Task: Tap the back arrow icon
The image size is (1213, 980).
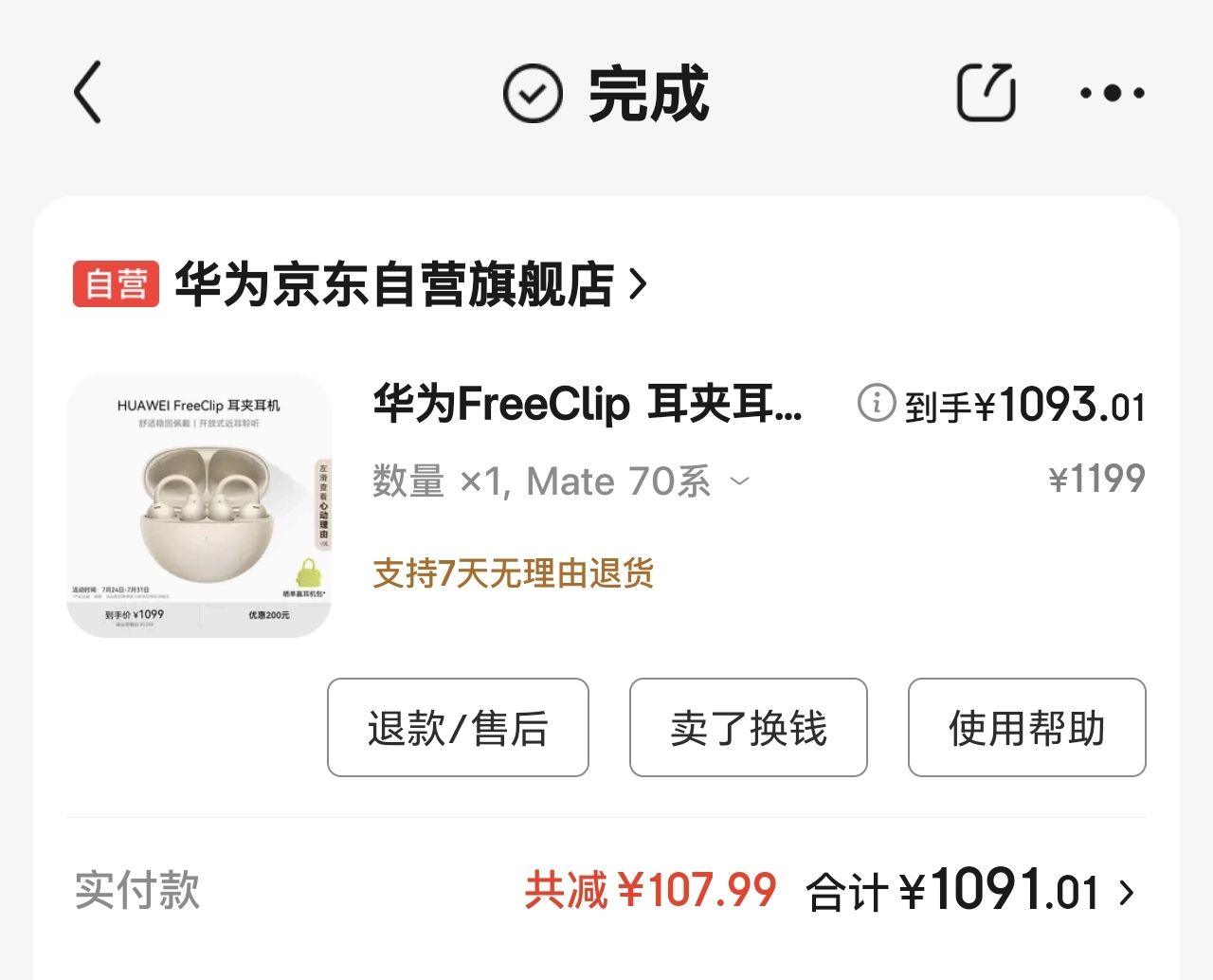Action: click(87, 93)
